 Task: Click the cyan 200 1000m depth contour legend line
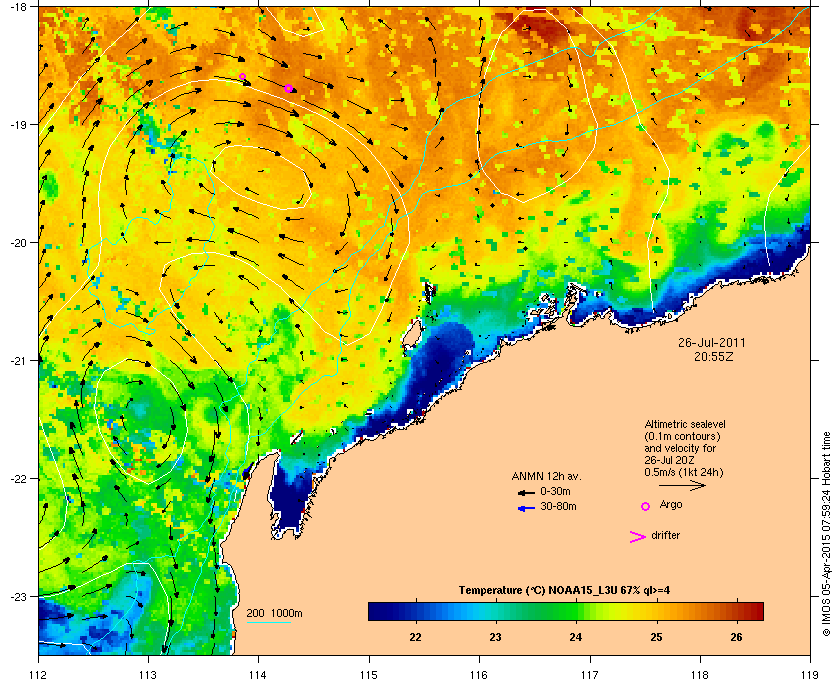click(268, 623)
